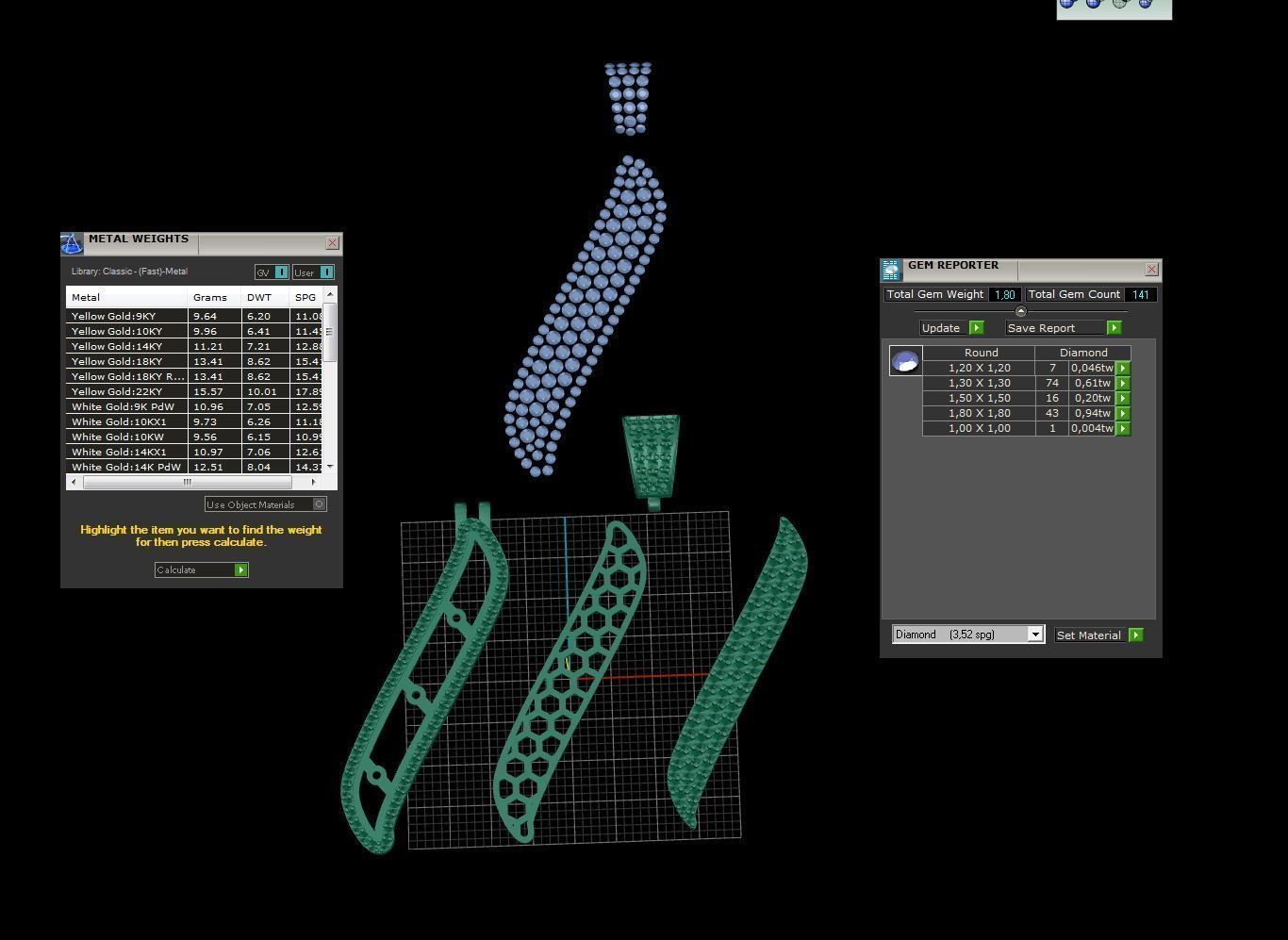Toggle the User library switch
Screen dimensions: 1288x940
pyautogui.click(x=313, y=272)
